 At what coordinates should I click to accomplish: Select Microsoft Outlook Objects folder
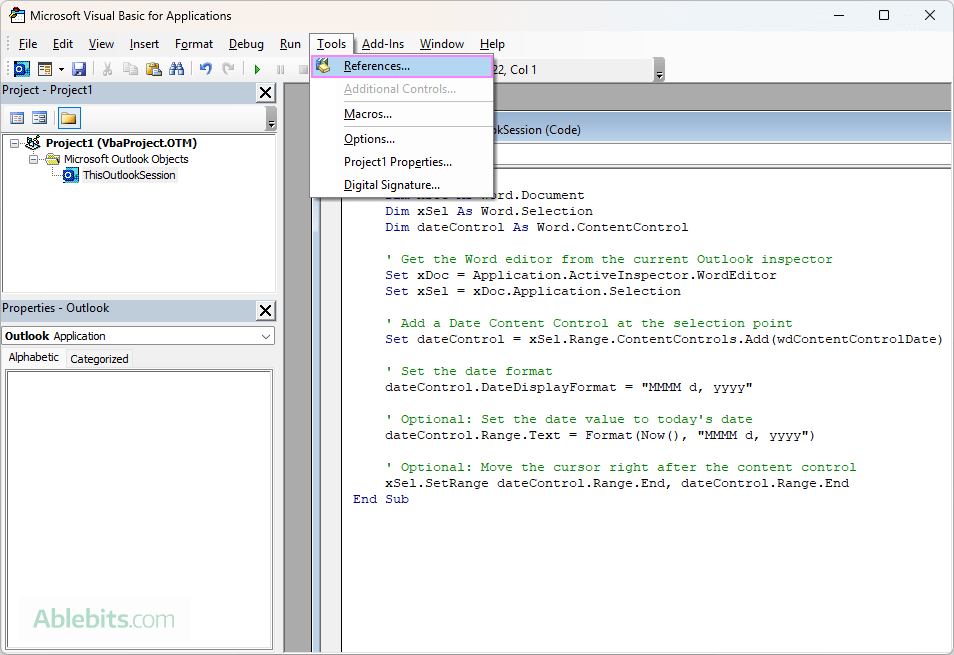126,159
